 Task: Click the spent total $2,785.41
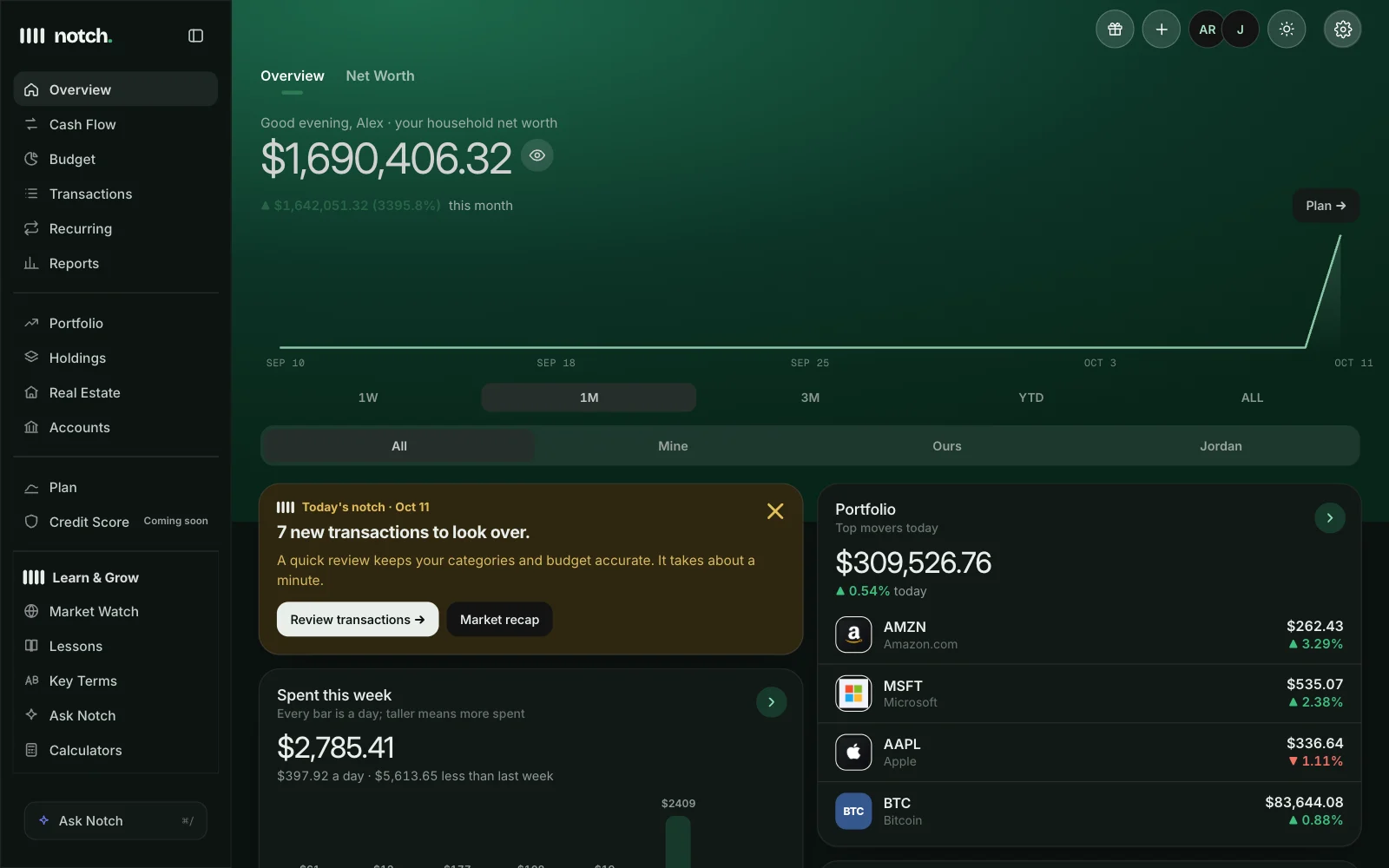click(335, 747)
